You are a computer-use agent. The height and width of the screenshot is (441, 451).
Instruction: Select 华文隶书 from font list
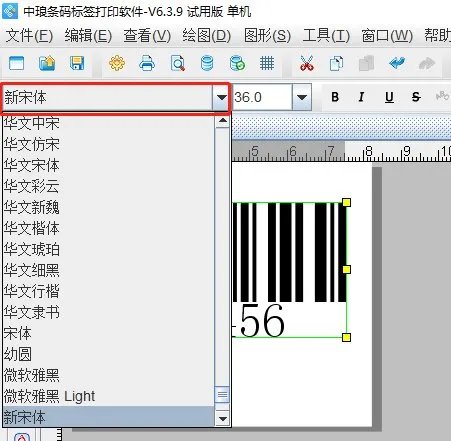[x=108, y=312]
